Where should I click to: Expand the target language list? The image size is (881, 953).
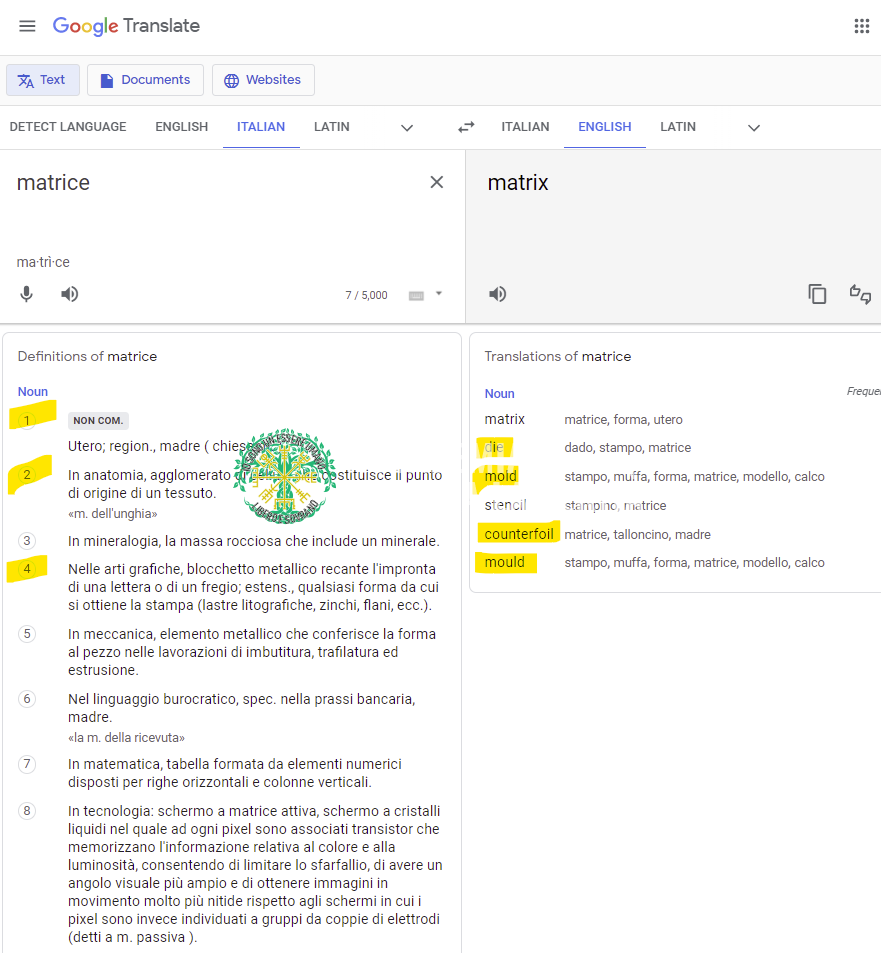pyautogui.click(x=754, y=128)
